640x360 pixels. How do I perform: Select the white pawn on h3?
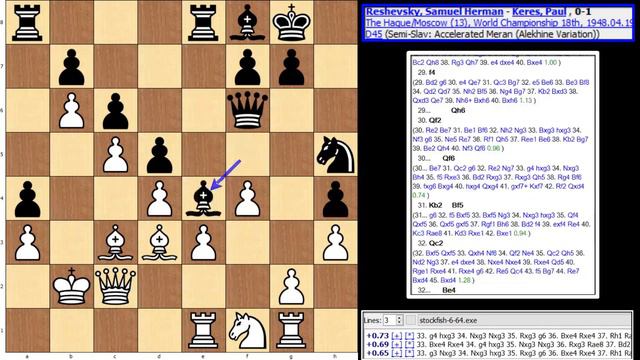point(336,242)
